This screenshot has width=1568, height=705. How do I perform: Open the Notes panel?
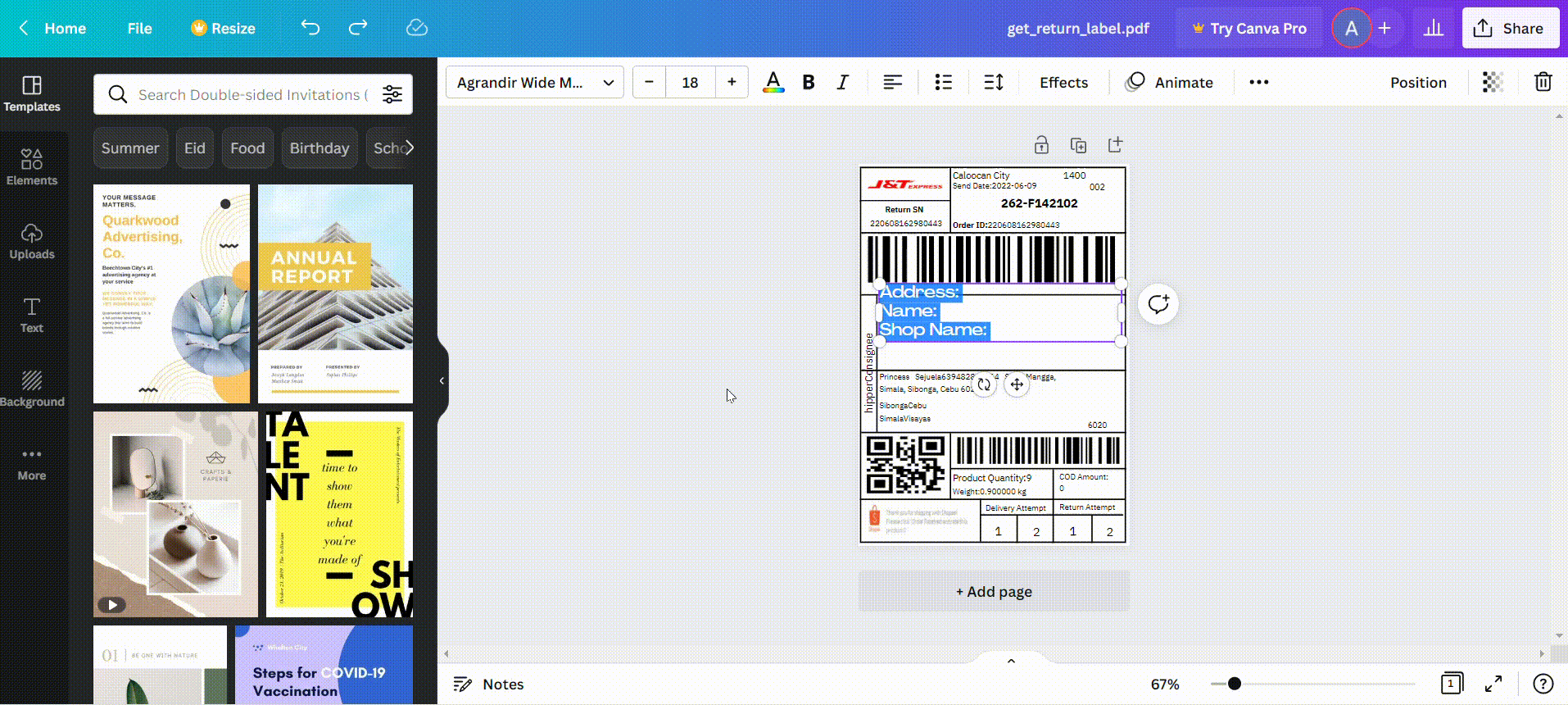489,684
